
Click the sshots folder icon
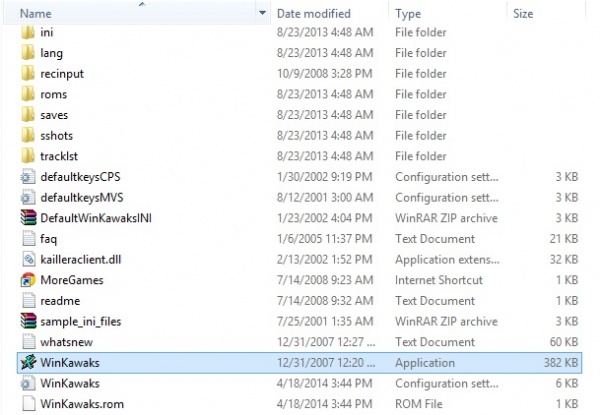[28, 135]
